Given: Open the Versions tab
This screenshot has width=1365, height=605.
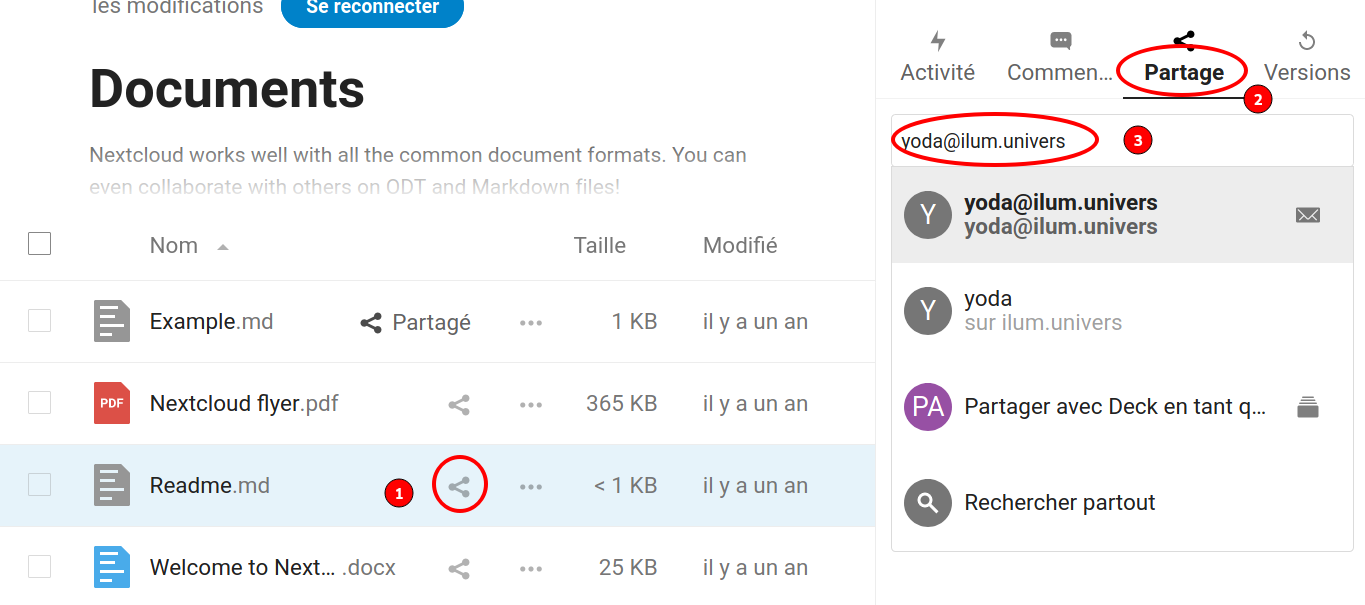Looking at the screenshot, I should pyautogui.click(x=1306, y=58).
